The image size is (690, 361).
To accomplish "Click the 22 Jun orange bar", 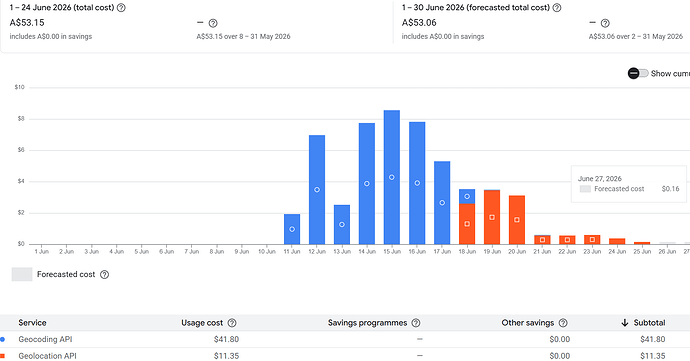I will (x=567, y=240).
